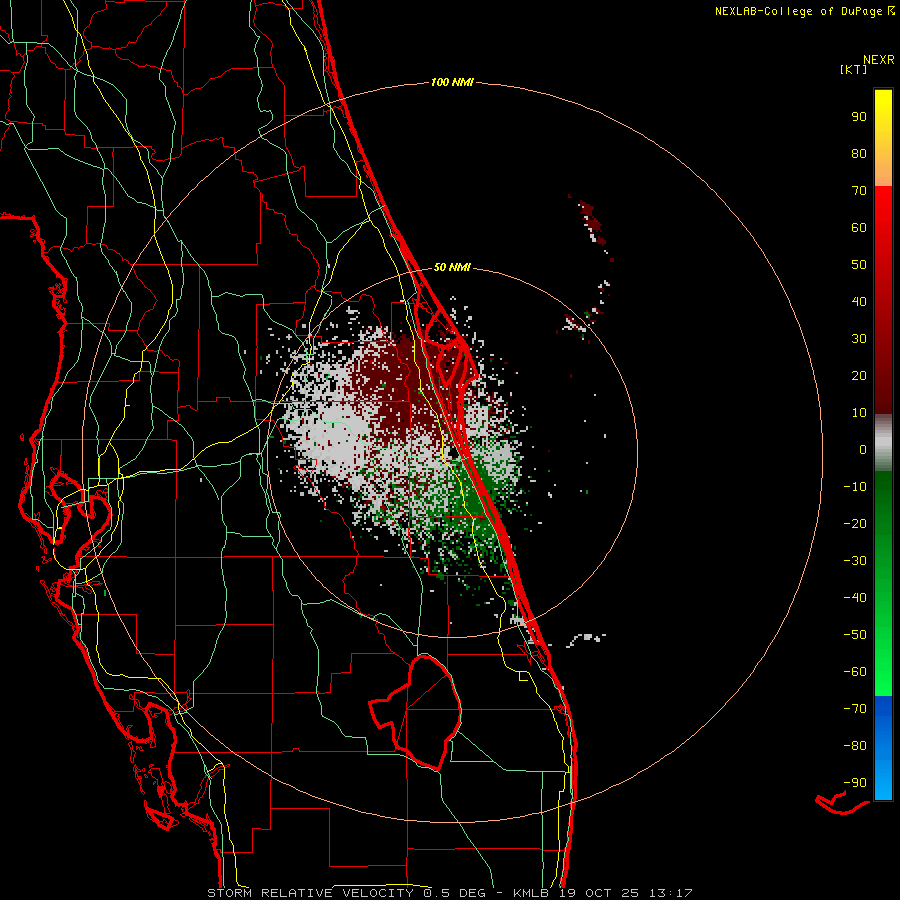Click the "KMLB" radar site identifier
Viewport: 900px width, 900px height.
click(530, 893)
